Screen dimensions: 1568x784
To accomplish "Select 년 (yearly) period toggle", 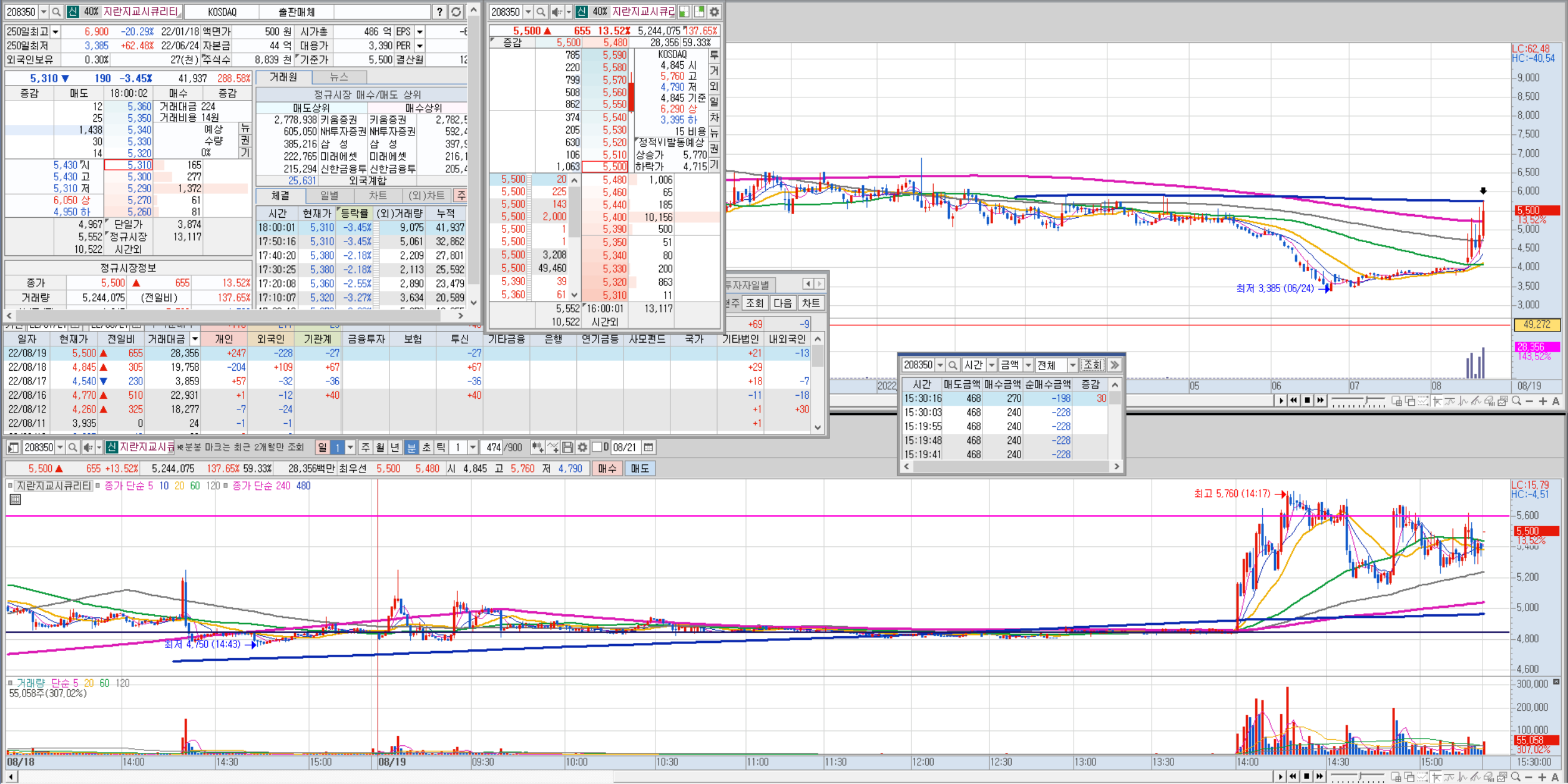I will pyautogui.click(x=395, y=447).
